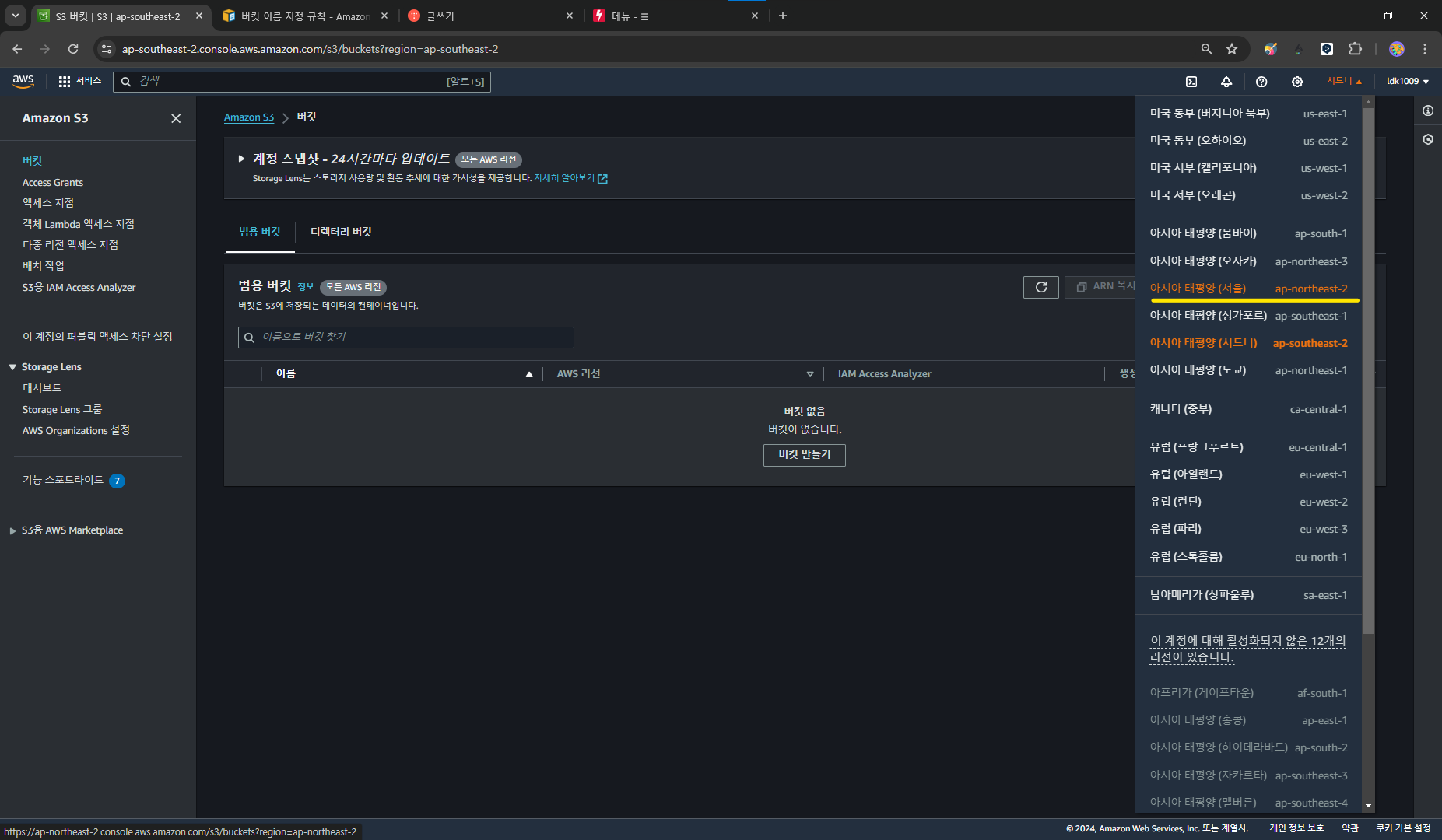This screenshot has height=840, width=1442.
Task: Switch to the 범용 버킷 tab
Action: [x=260, y=232]
